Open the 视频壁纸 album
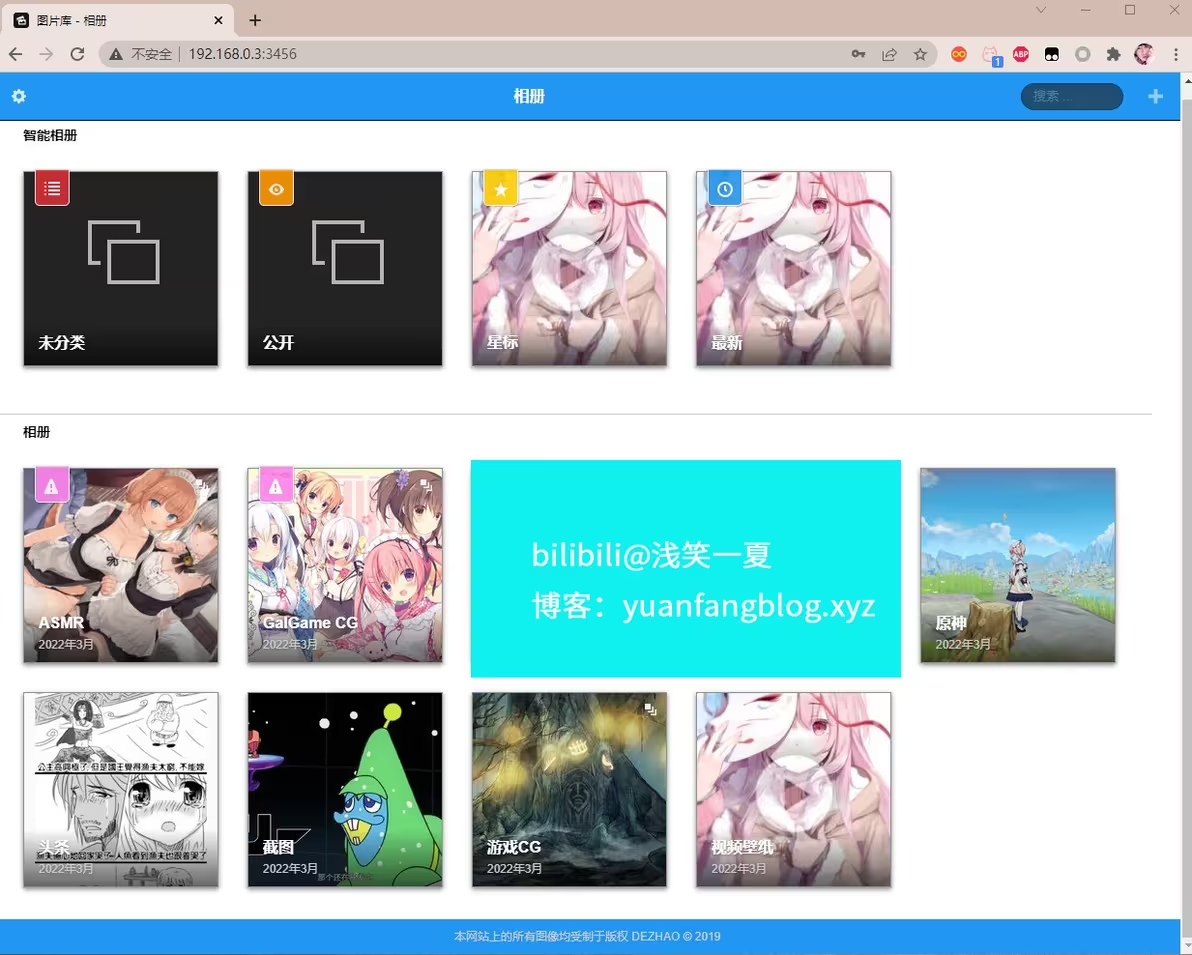Viewport: 1192px width, 955px height. pos(793,789)
